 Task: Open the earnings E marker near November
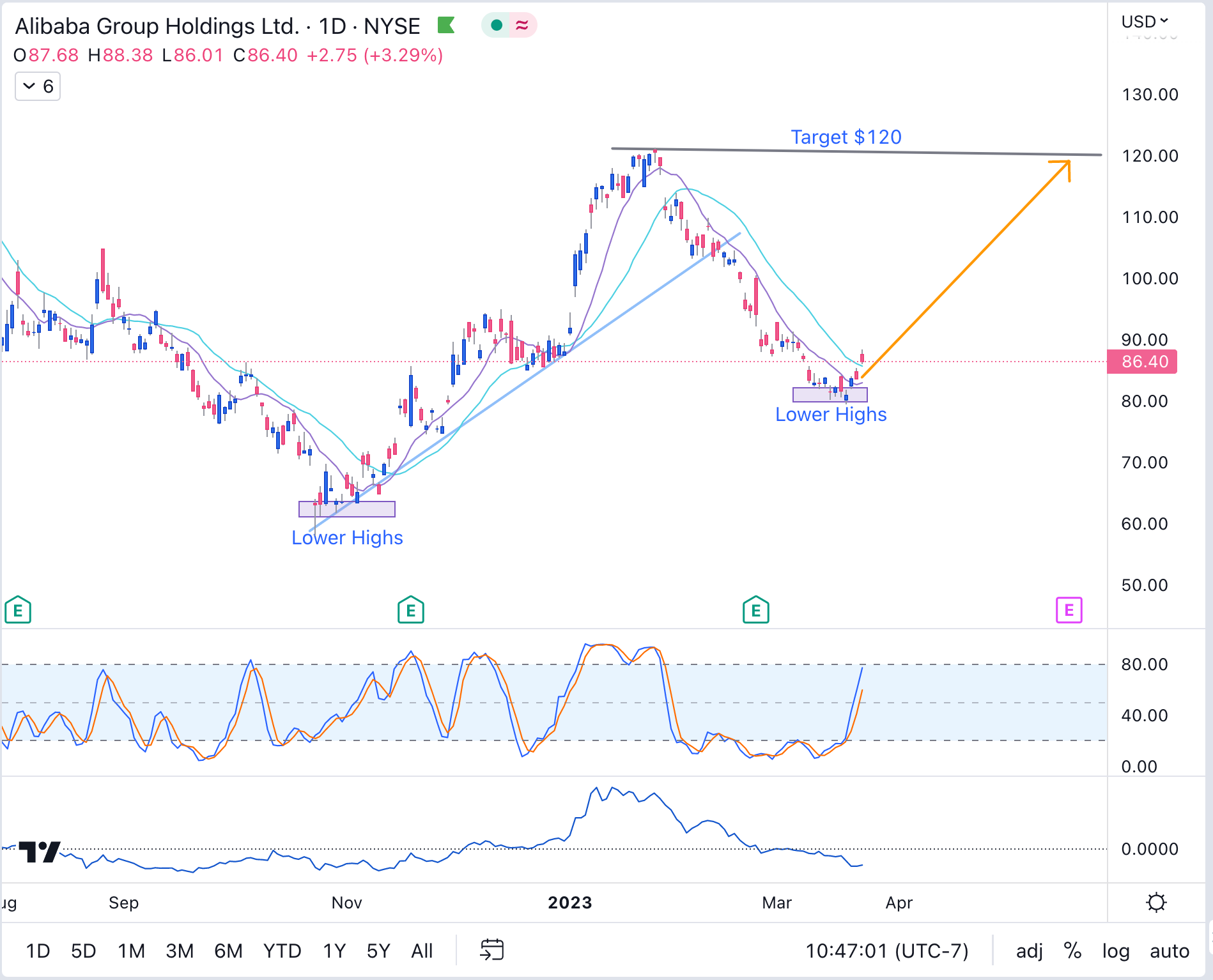click(411, 610)
